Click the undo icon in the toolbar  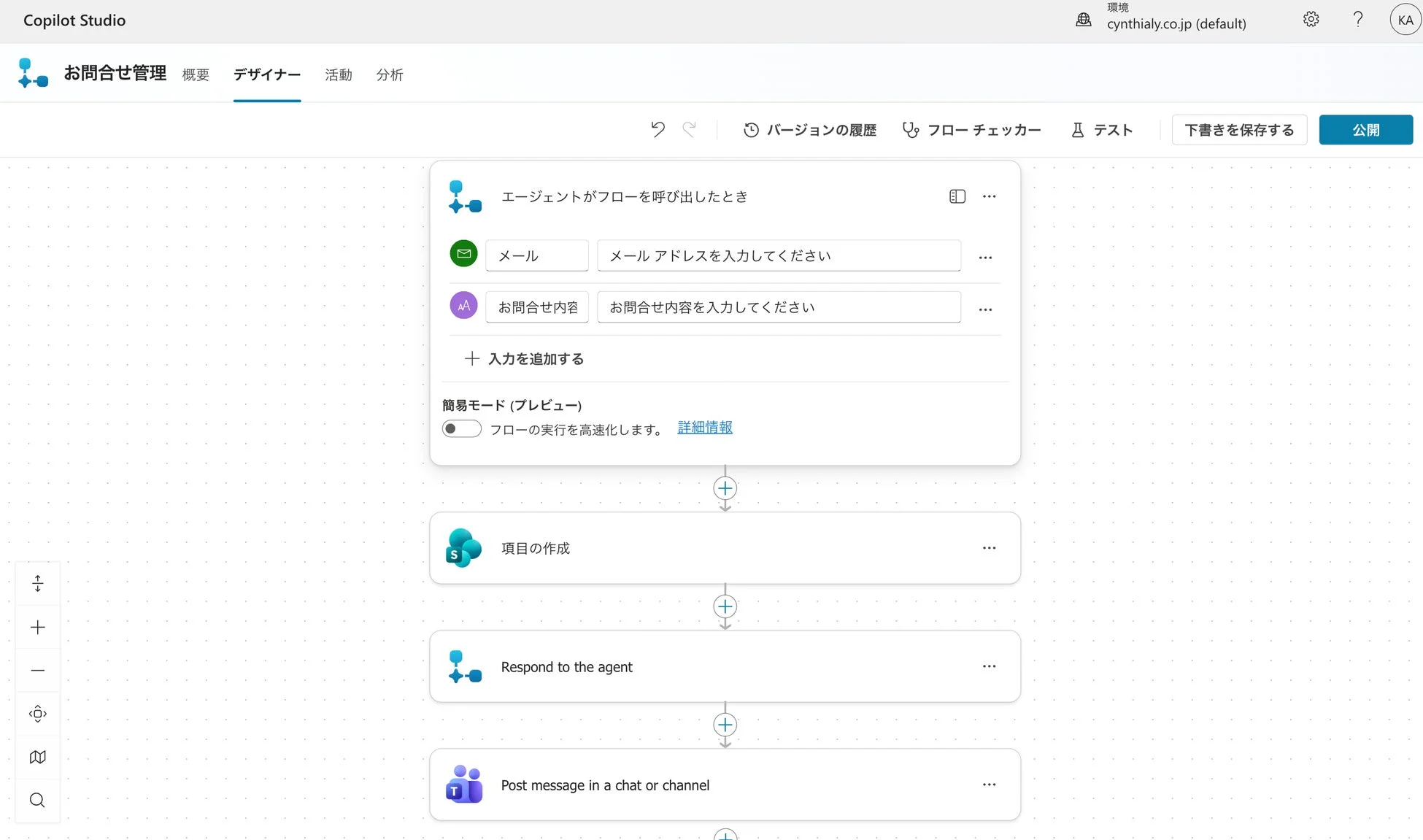[657, 129]
